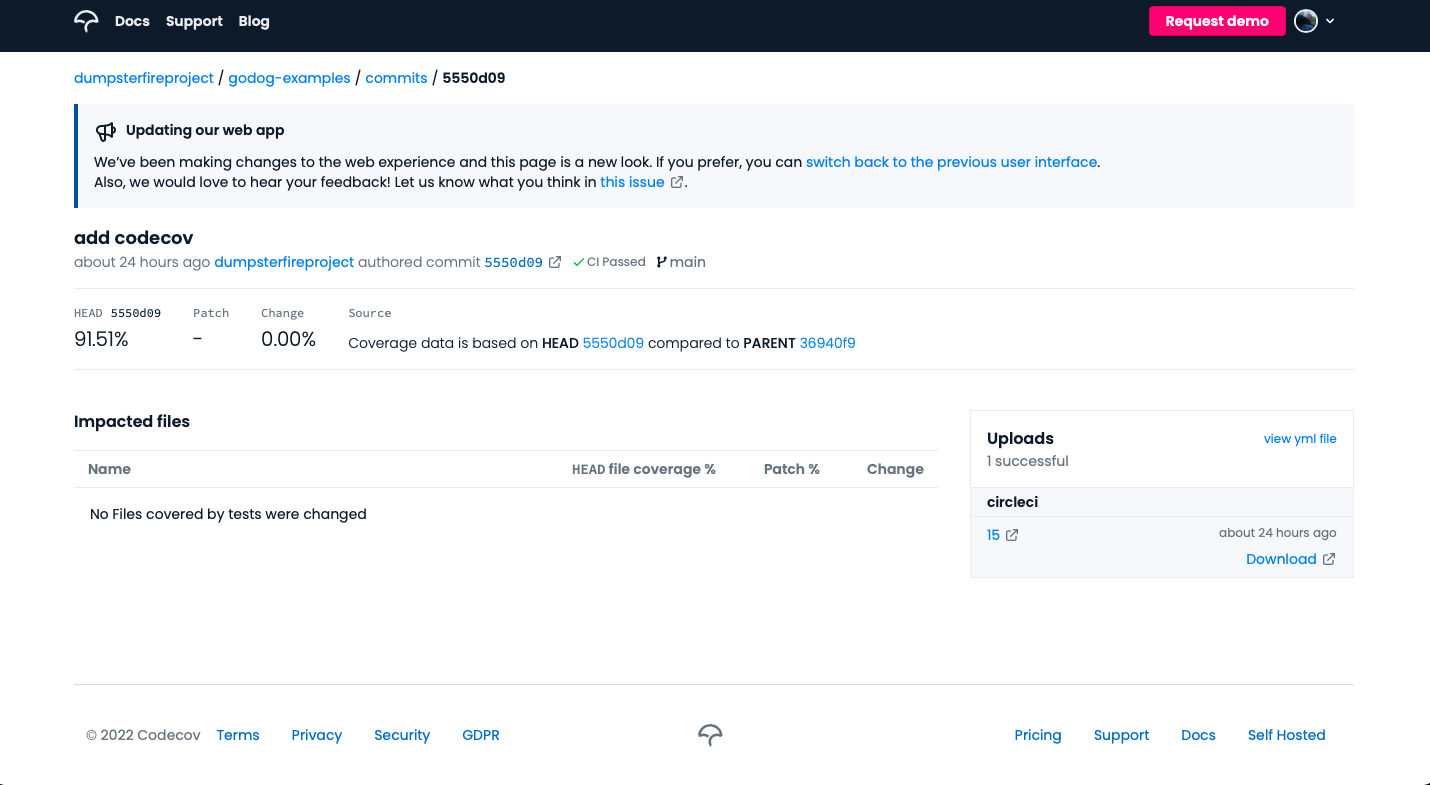Screen dimensions: 1430x785
Task: Open external link icon beside this issue
Action: click(677, 183)
